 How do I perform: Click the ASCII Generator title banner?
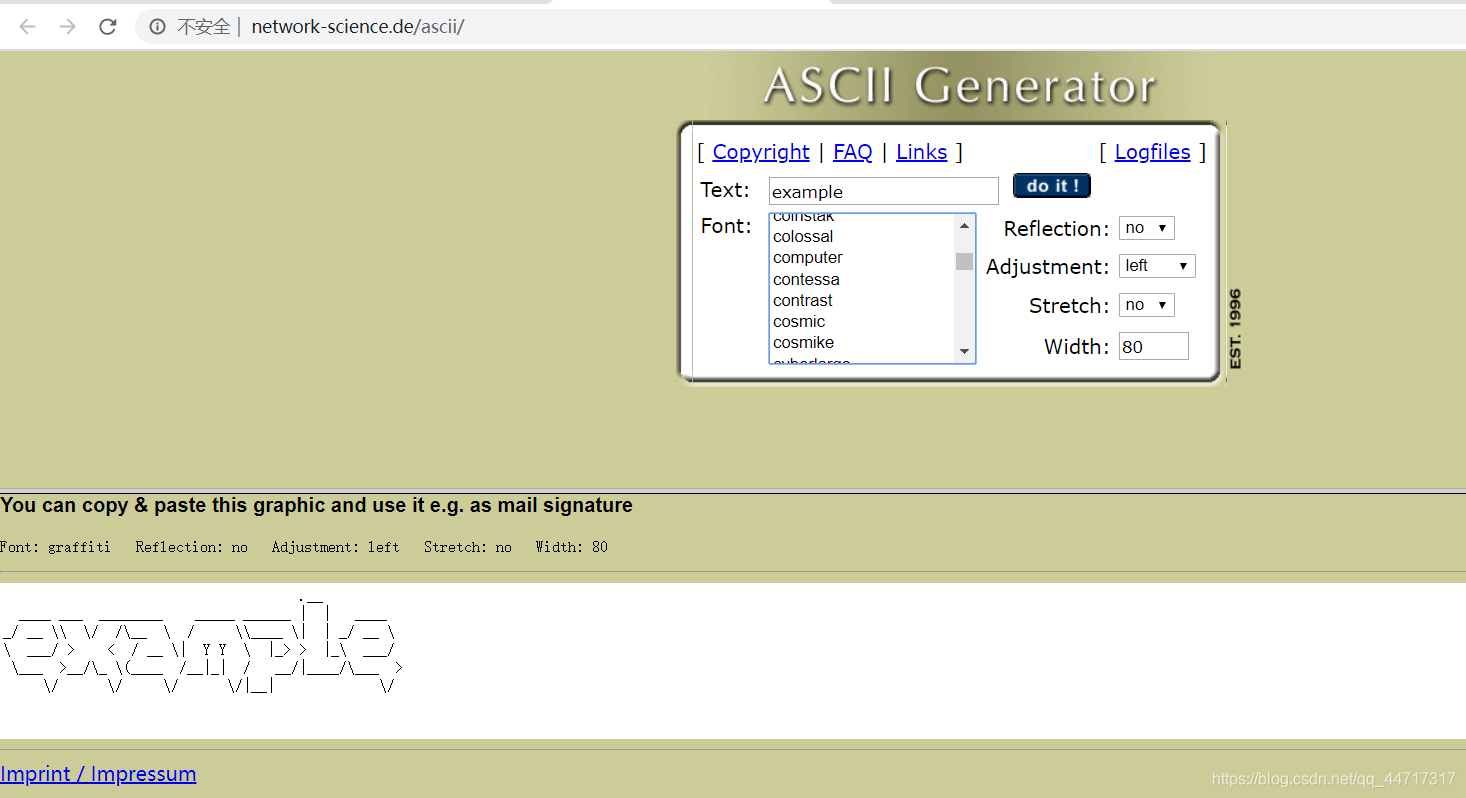[960, 86]
